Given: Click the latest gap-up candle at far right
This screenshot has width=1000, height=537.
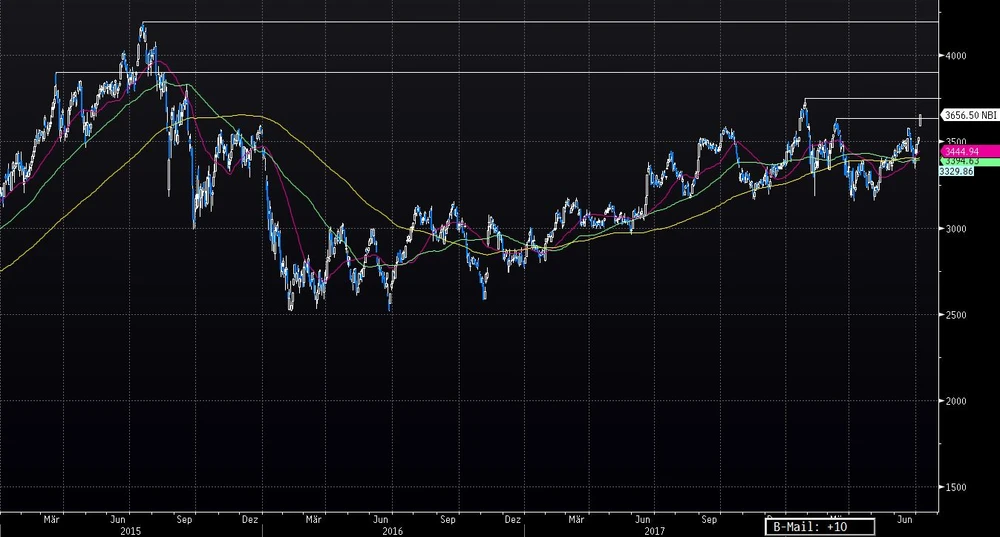Looking at the screenshot, I should click(x=920, y=120).
